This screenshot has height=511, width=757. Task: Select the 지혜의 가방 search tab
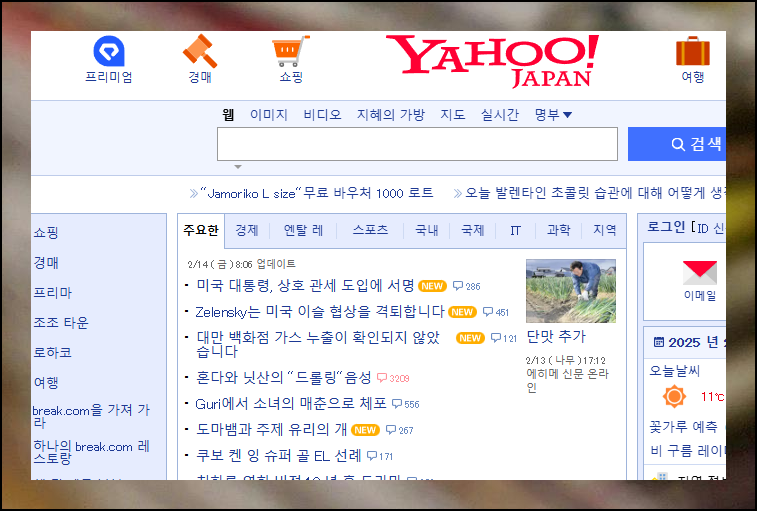[x=391, y=114]
